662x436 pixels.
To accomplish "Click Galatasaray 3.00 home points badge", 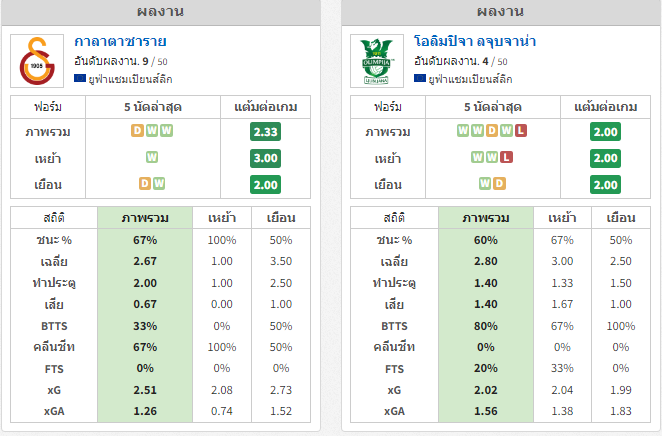I will (266, 158).
